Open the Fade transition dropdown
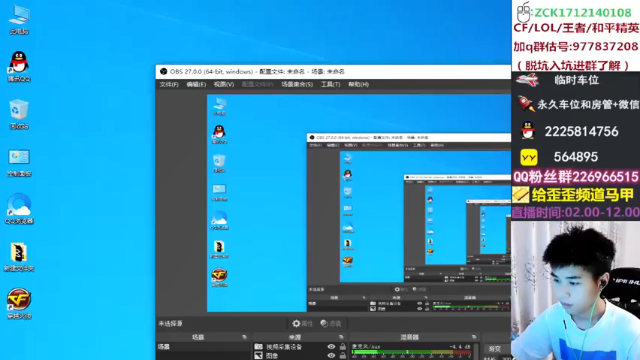Screen dimensions: 640x360 point(497,349)
